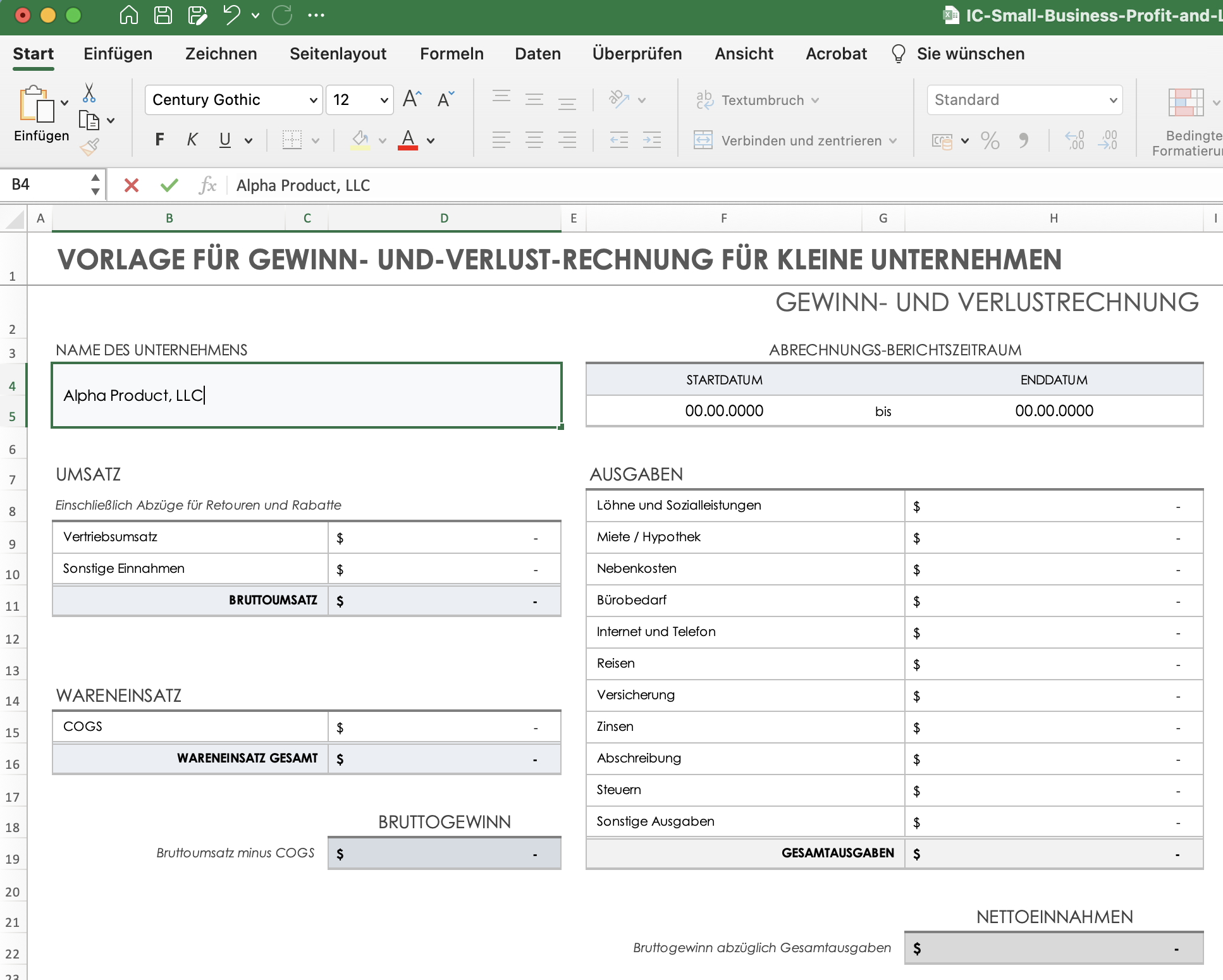Click the Home icon in title bar

point(129,15)
